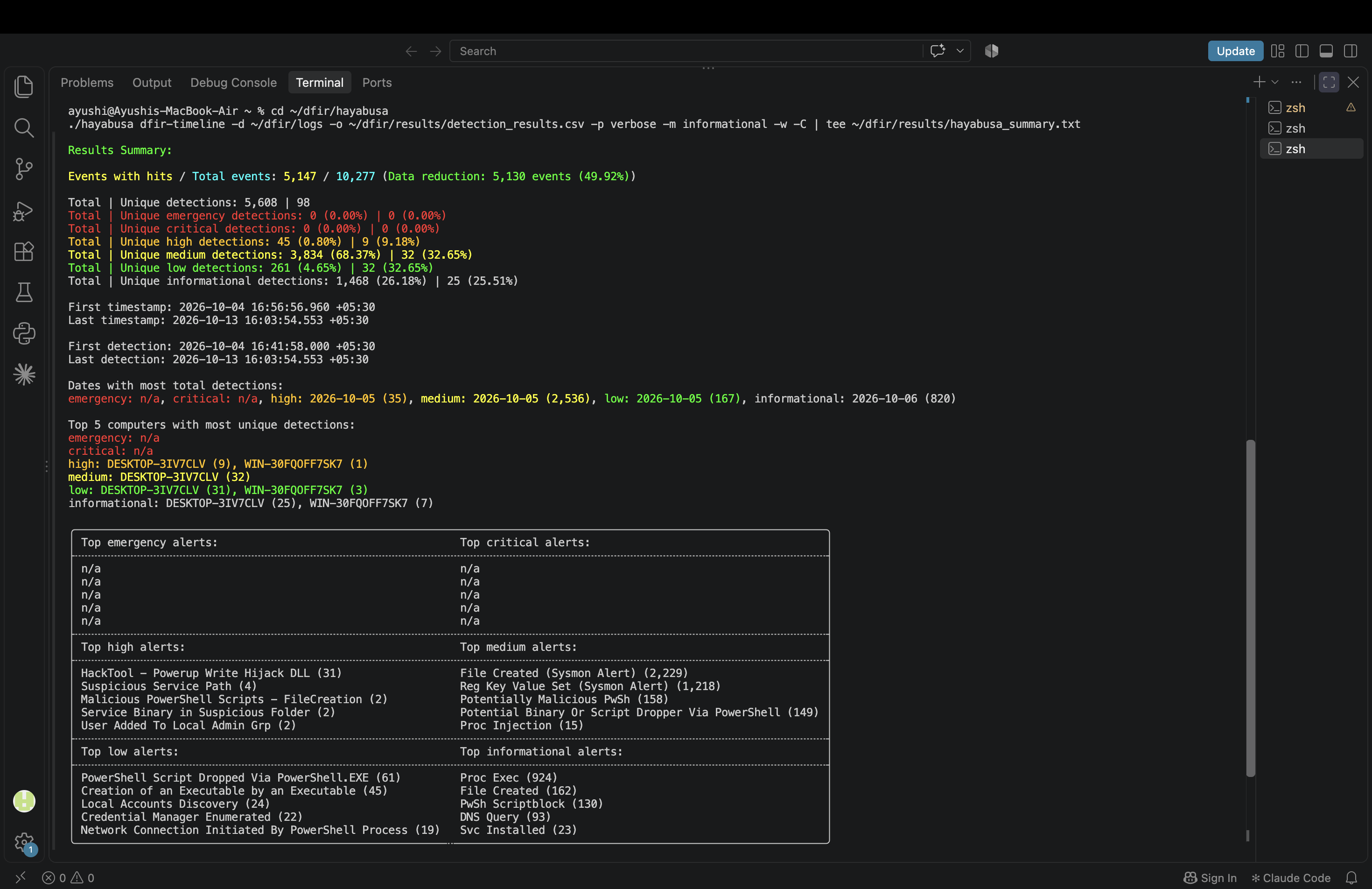
Task: Select the second zsh terminal entry
Action: (x=1311, y=128)
